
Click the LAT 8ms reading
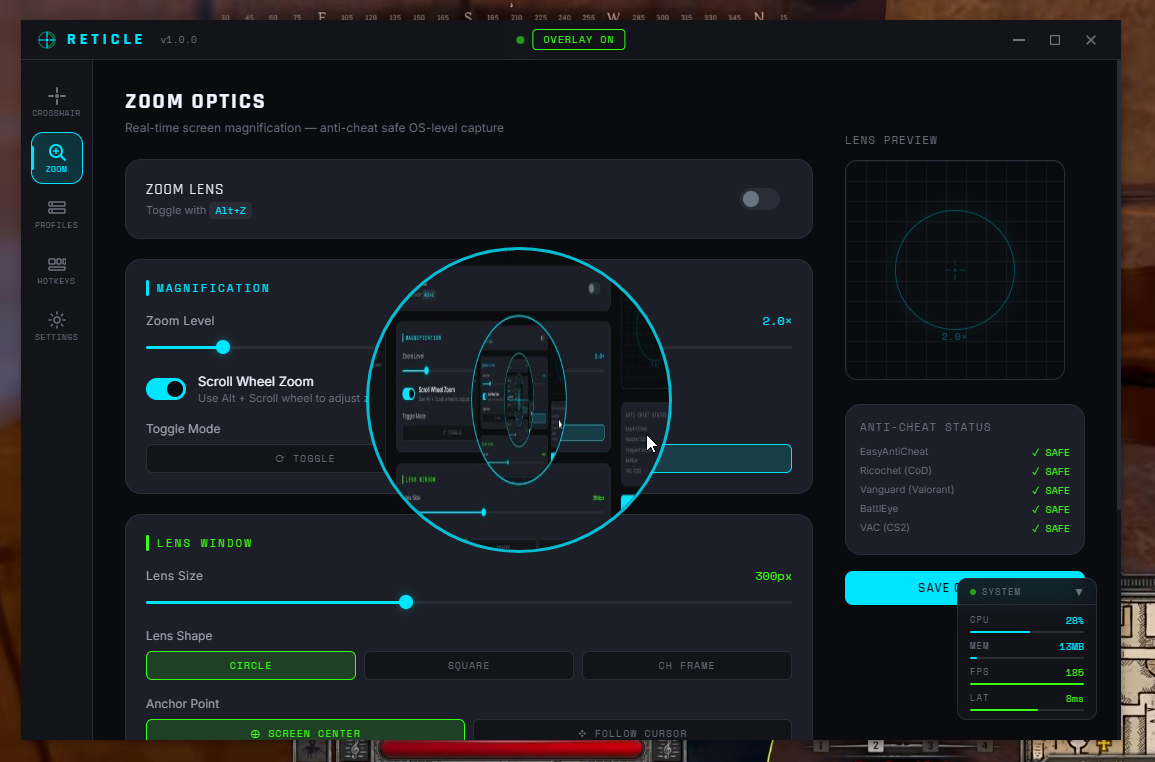[1075, 699]
